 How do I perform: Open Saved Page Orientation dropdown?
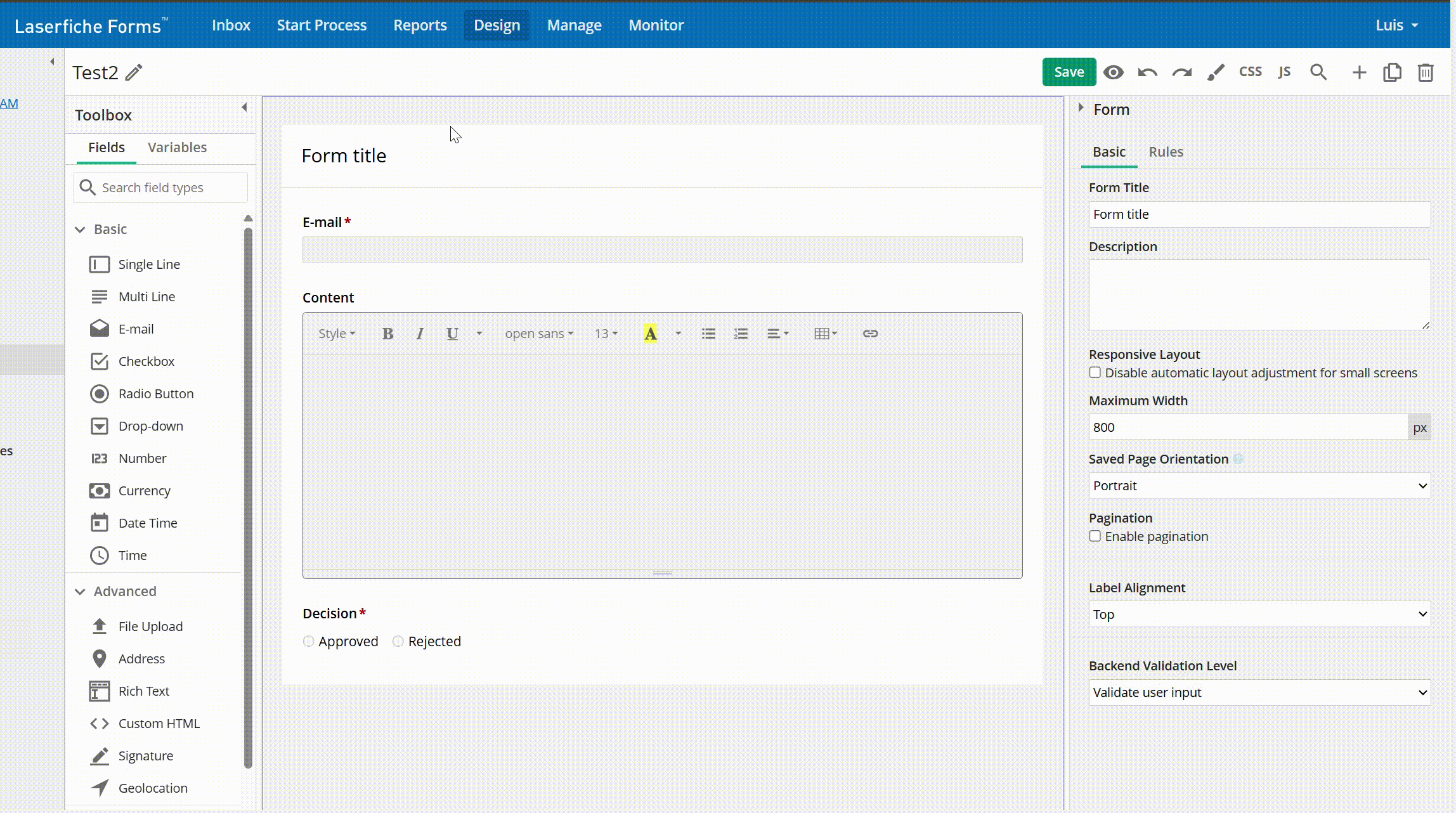[1259, 486]
